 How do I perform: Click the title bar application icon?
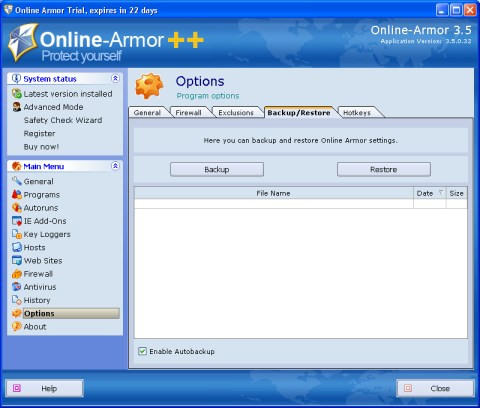coord(8,10)
